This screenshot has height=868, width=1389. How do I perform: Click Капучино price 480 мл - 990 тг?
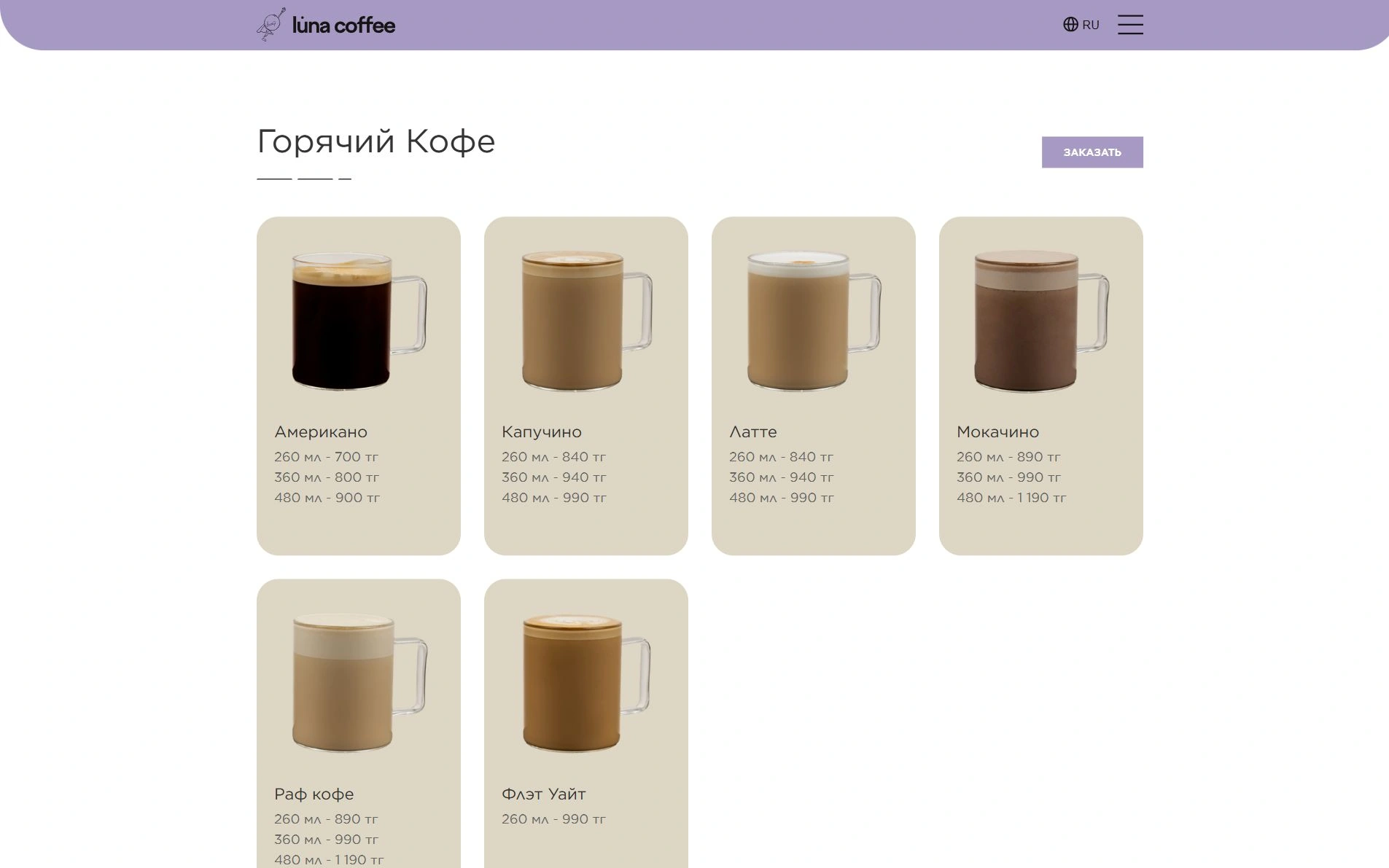[554, 498]
